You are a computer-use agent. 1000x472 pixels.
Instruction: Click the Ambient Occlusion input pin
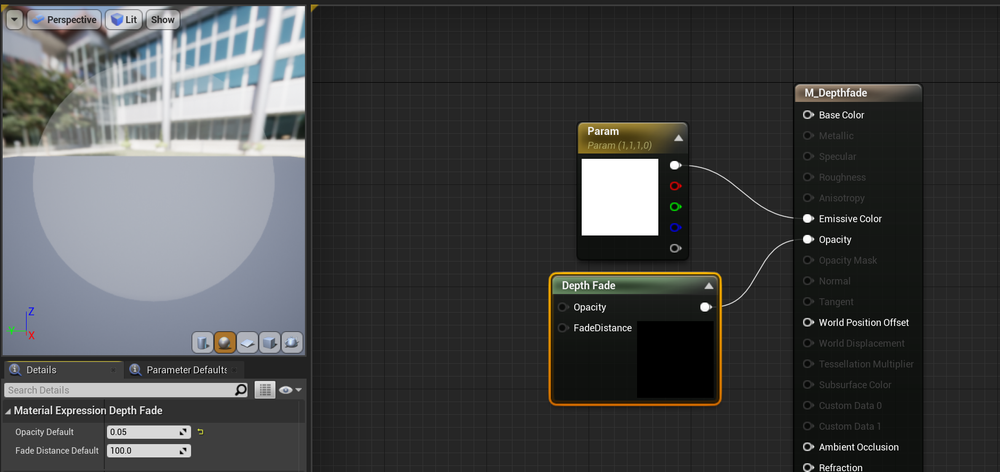pos(808,447)
